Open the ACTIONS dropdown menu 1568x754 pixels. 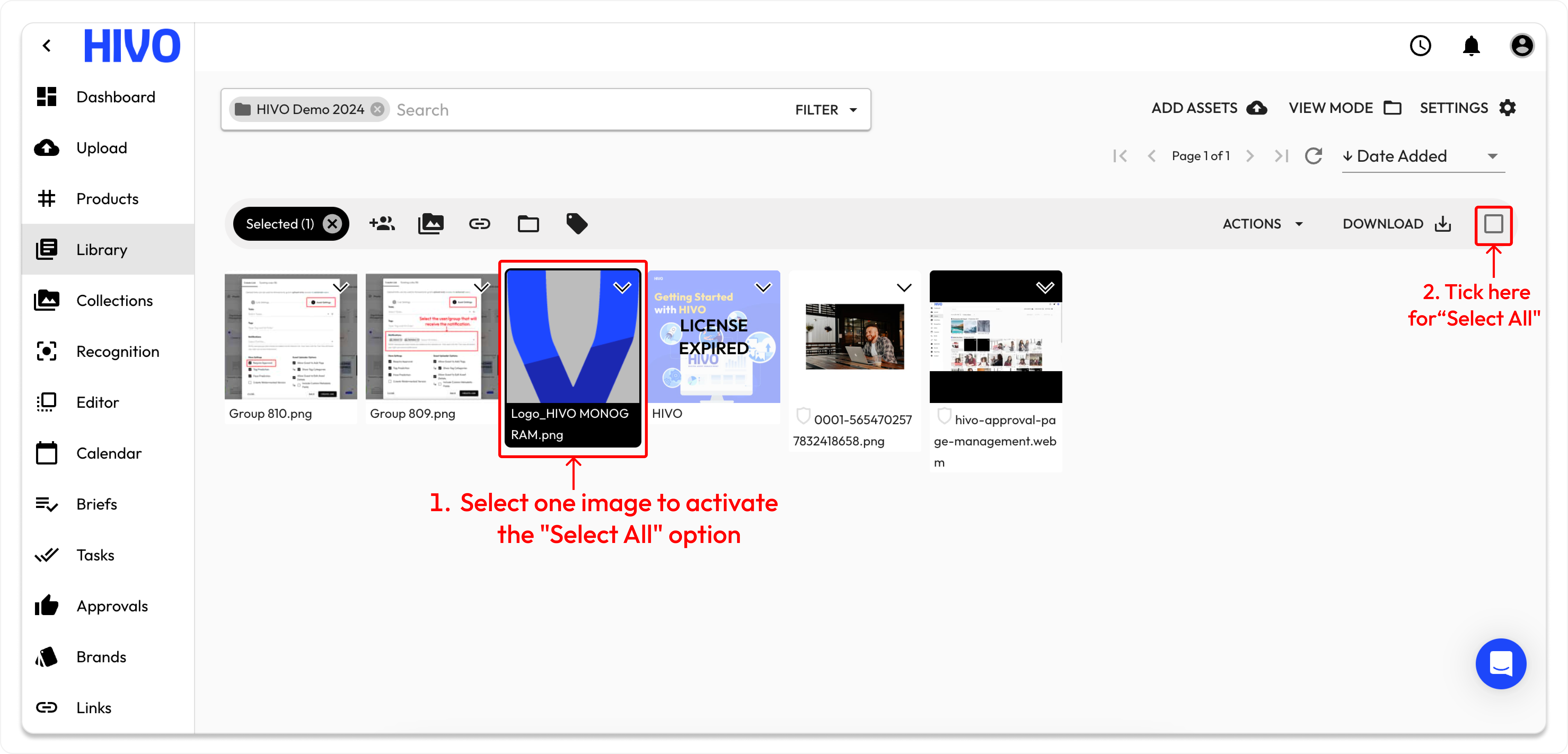pyautogui.click(x=1262, y=223)
